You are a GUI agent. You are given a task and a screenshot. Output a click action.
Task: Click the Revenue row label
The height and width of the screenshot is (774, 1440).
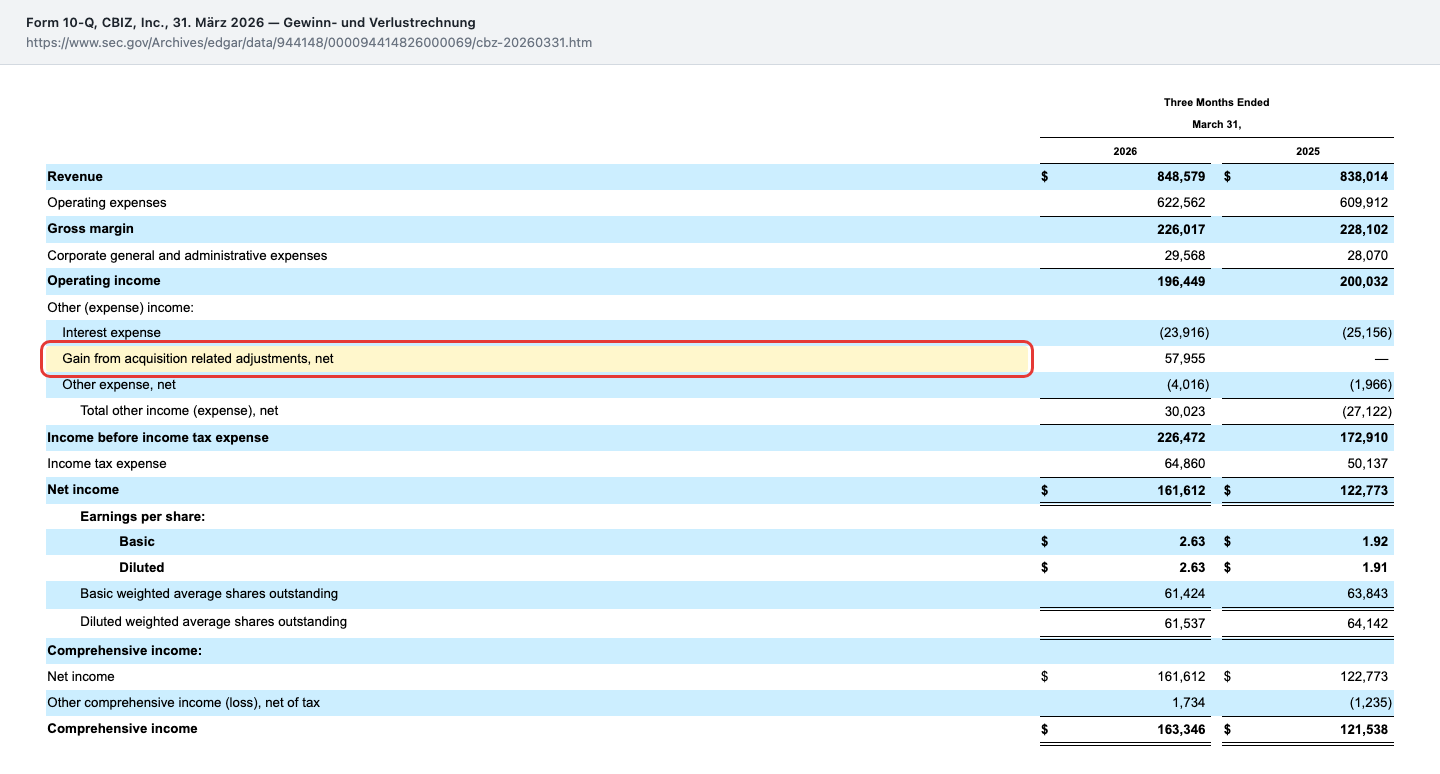click(75, 177)
